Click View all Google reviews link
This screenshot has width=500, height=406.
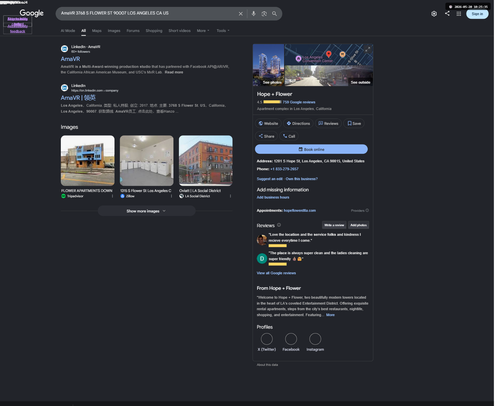pos(276,273)
